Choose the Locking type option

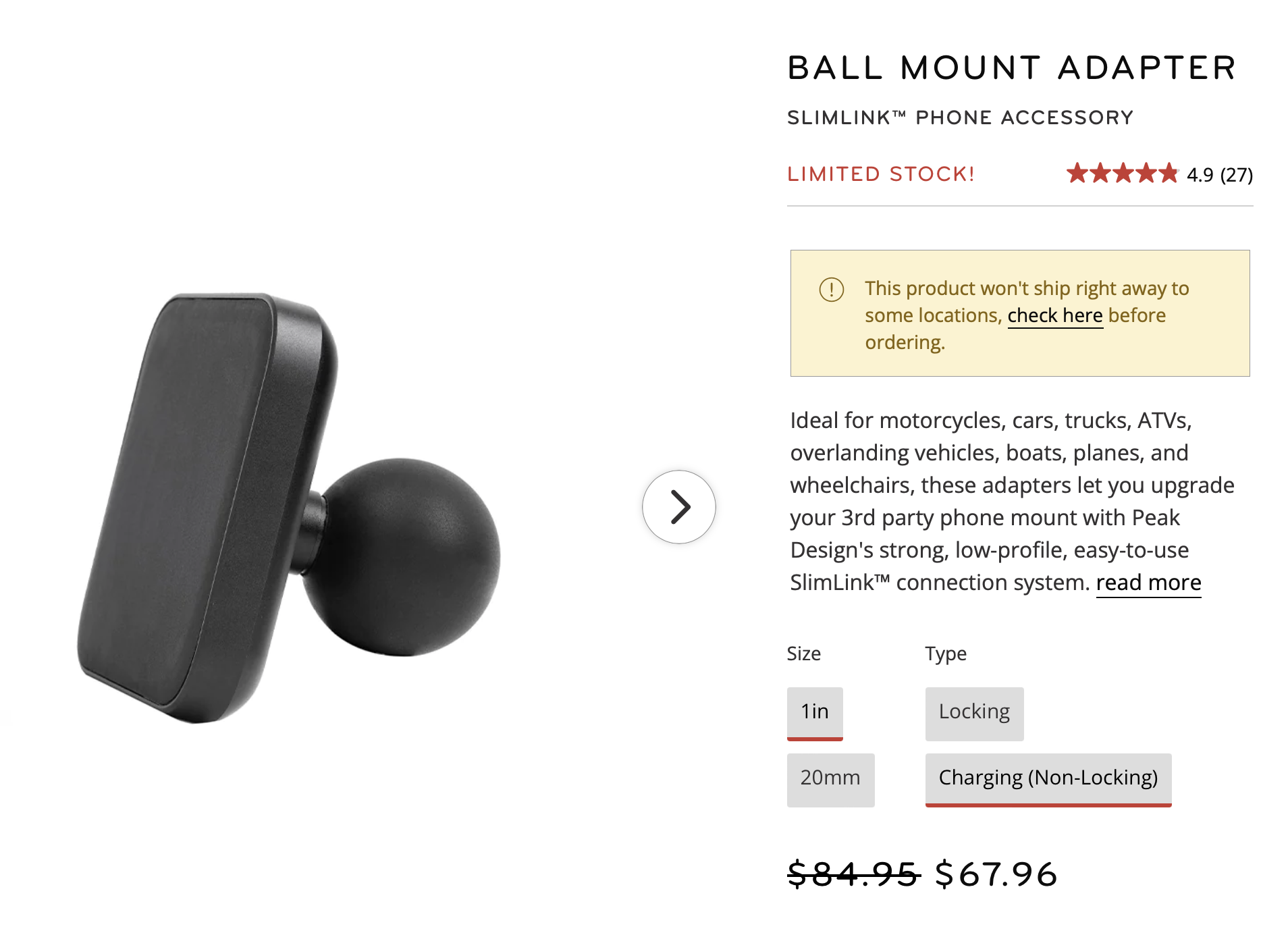point(974,714)
